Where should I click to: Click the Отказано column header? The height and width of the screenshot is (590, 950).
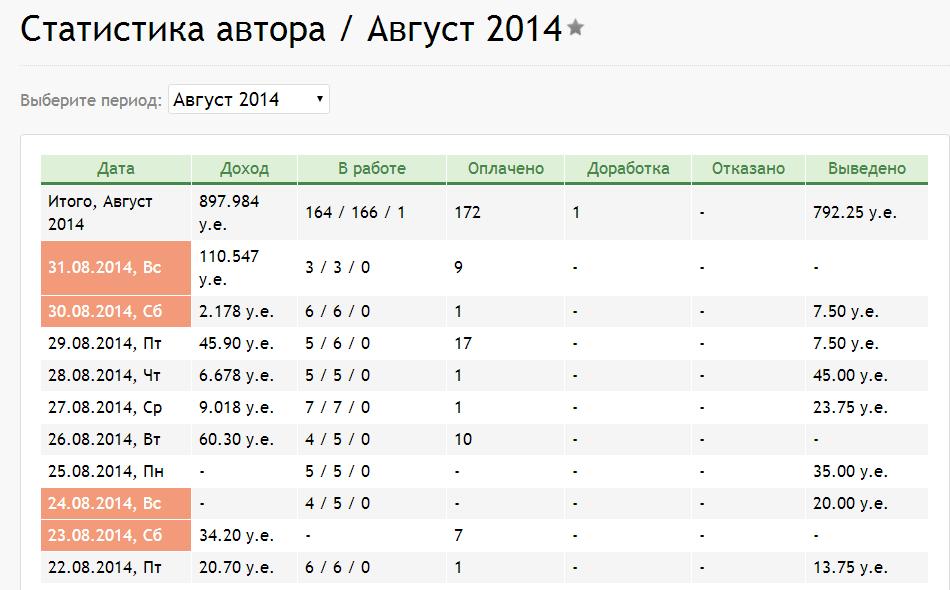pos(748,169)
